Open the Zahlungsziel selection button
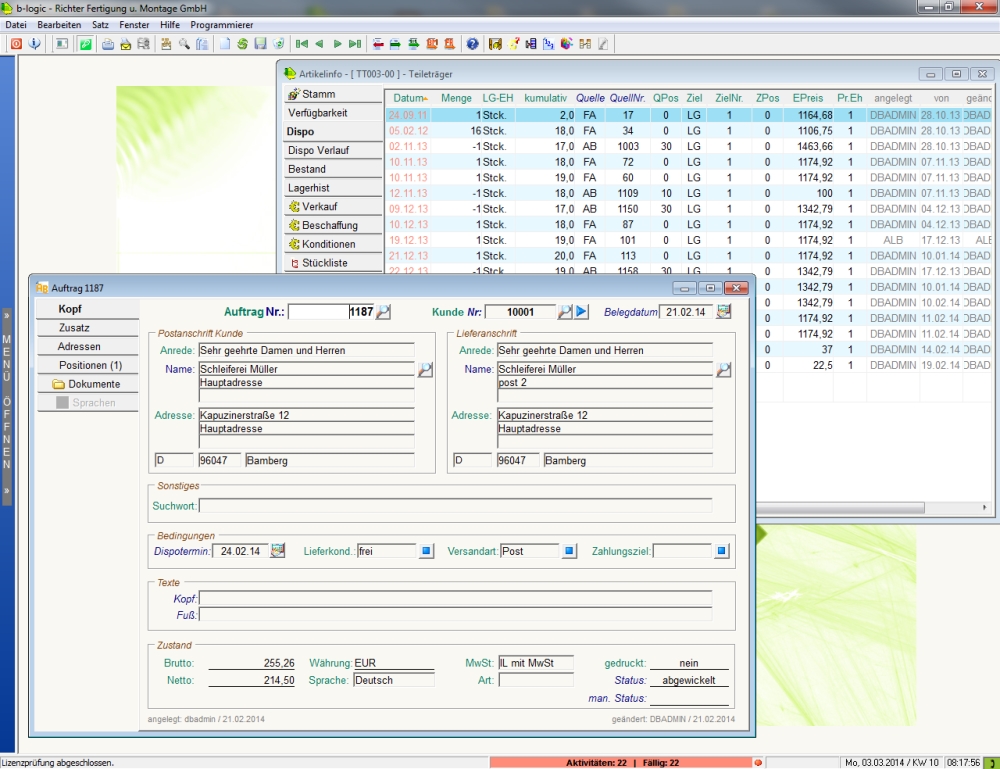The image size is (1000, 769). [x=722, y=551]
